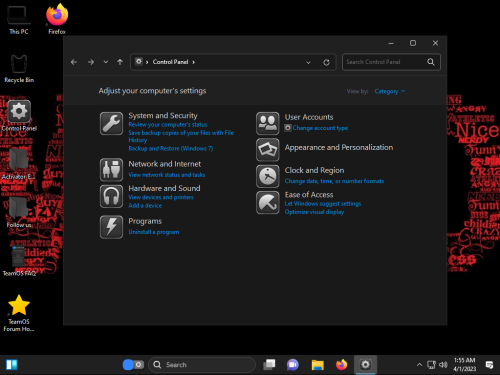Open the Ease of Access heading
This screenshot has width=500, height=375.
pos(309,195)
